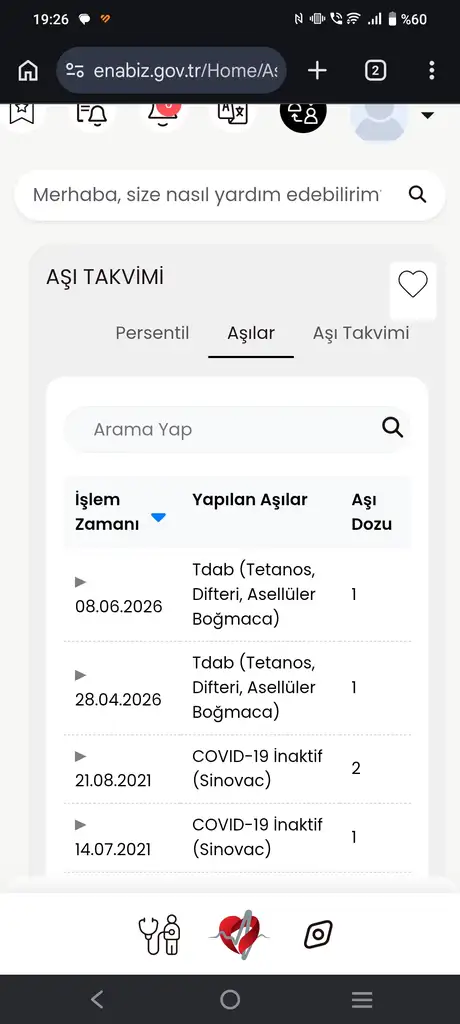Tap the heart favorite icon

pos(413,285)
